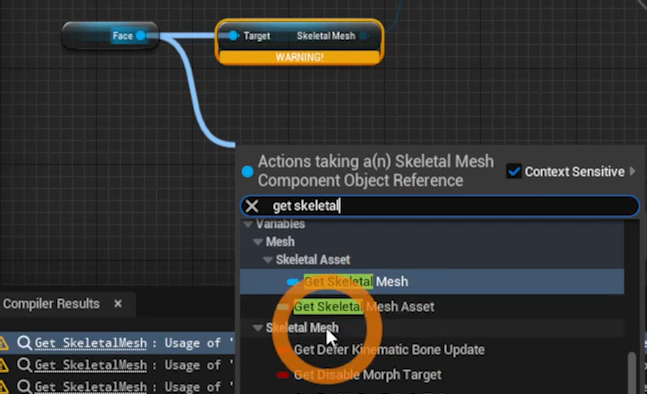
Task: Click the second Get SkeletalMesh warning link
Action: pos(91,365)
